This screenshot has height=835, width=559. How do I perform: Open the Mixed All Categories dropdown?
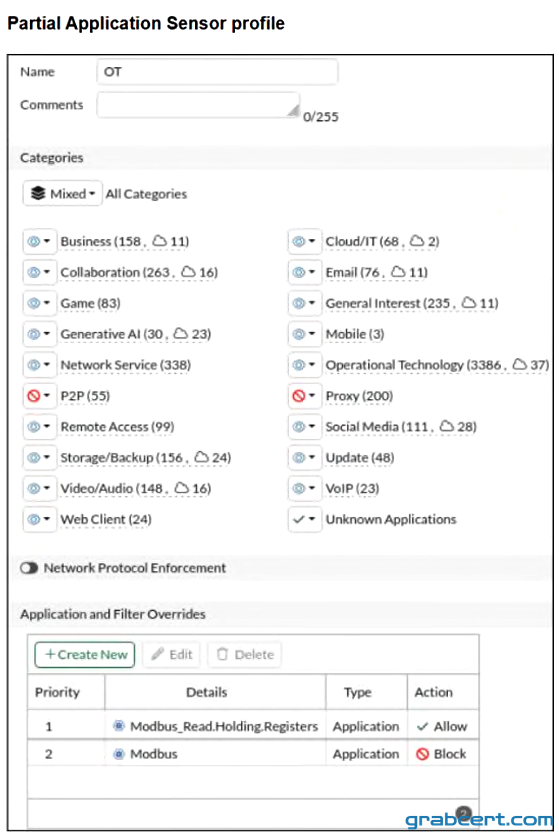62,193
